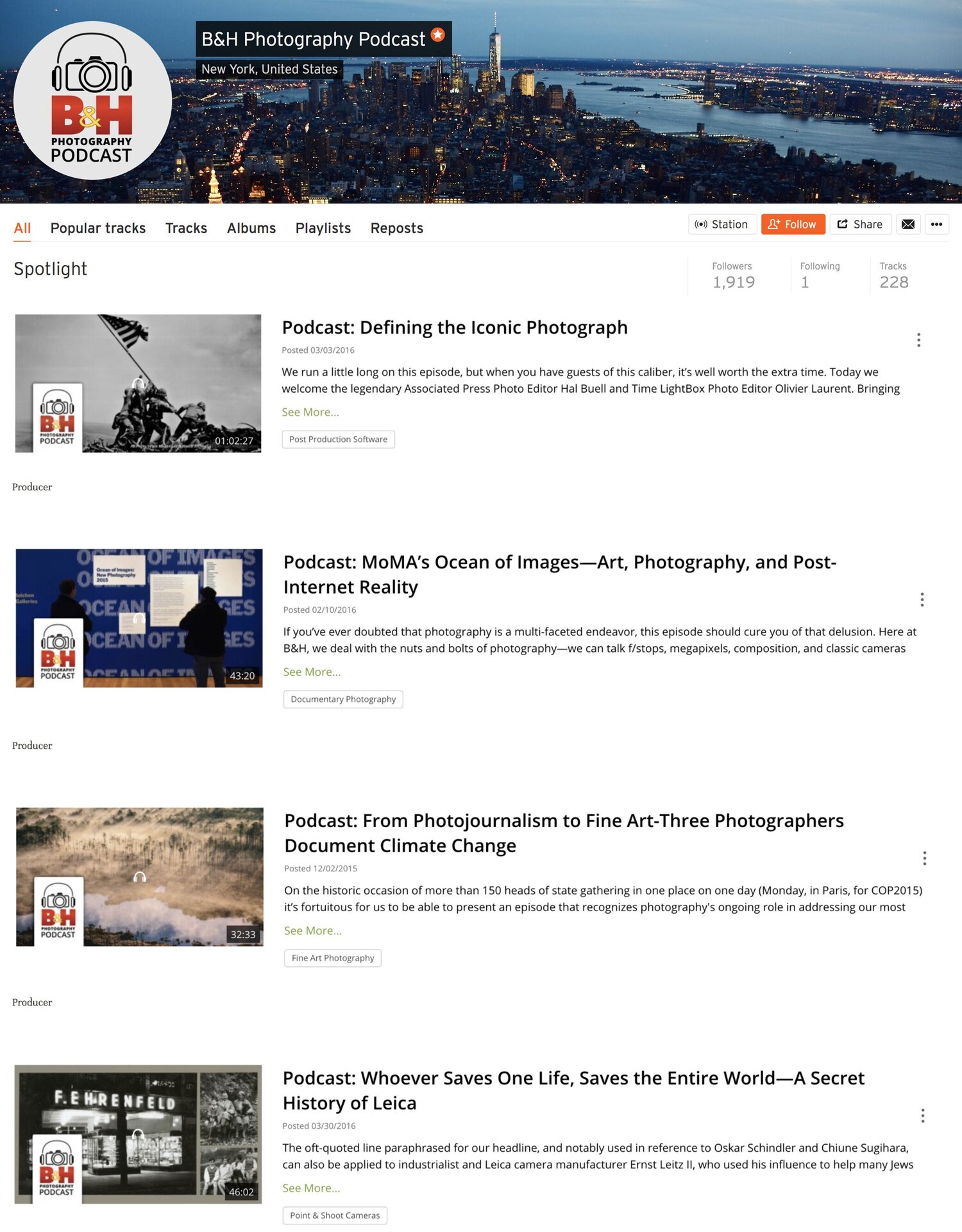Screen dimensions: 962x1232
Task: Click the 43:20 duration label
Action: click(x=242, y=676)
